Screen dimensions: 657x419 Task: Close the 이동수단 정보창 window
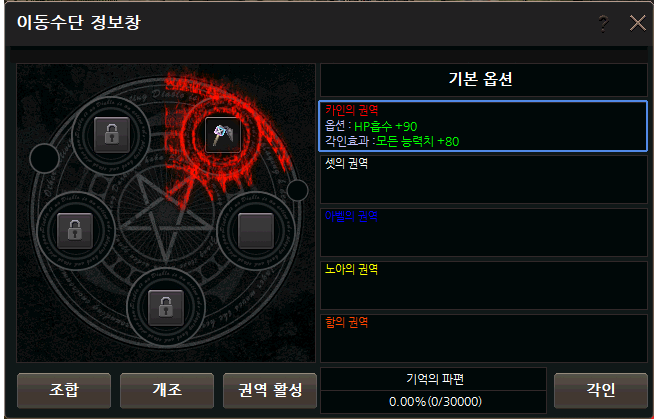tap(638, 23)
